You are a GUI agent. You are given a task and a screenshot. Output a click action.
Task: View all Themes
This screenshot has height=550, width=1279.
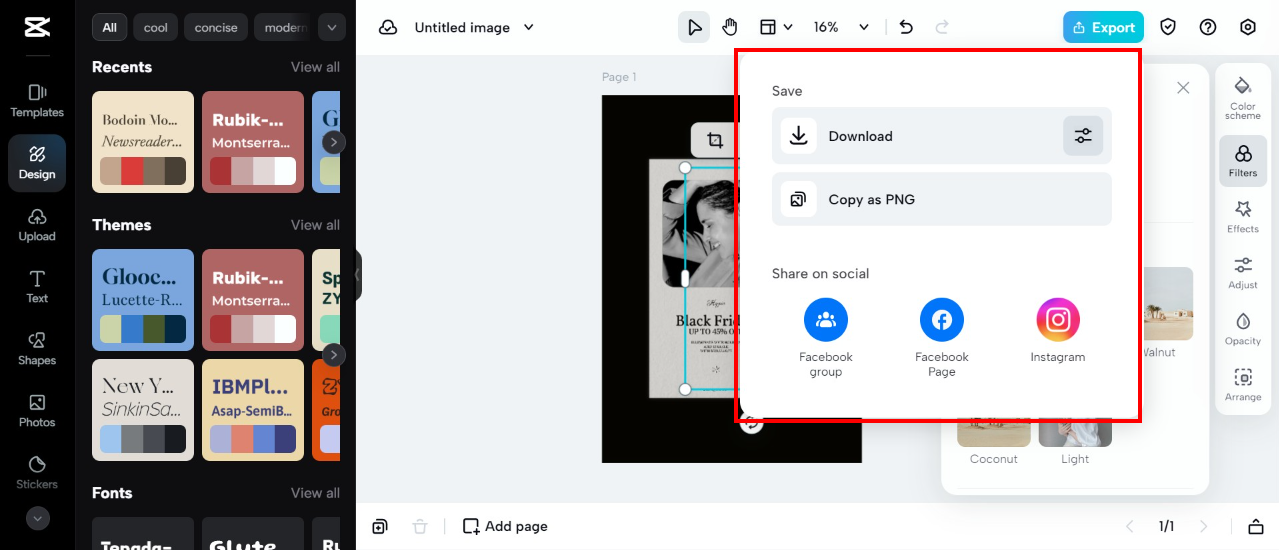315,225
